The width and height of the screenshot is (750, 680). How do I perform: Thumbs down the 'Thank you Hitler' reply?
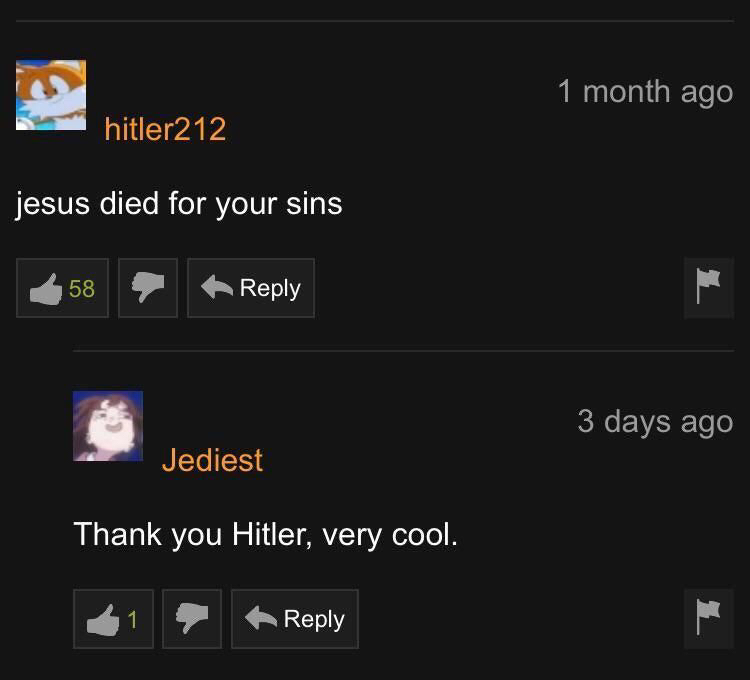tap(192, 619)
